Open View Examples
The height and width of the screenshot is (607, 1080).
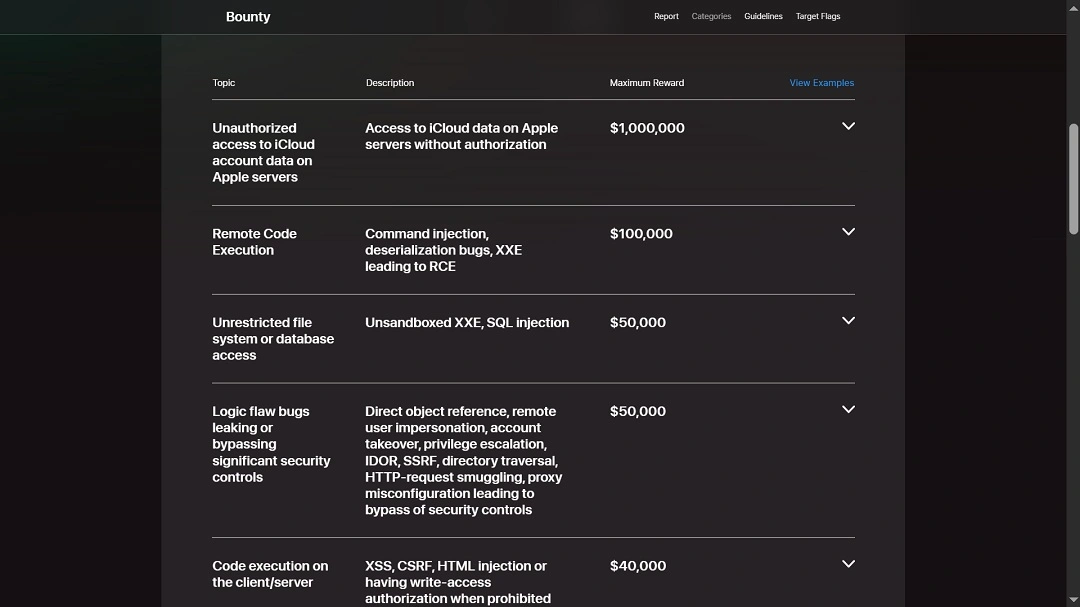[821, 83]
